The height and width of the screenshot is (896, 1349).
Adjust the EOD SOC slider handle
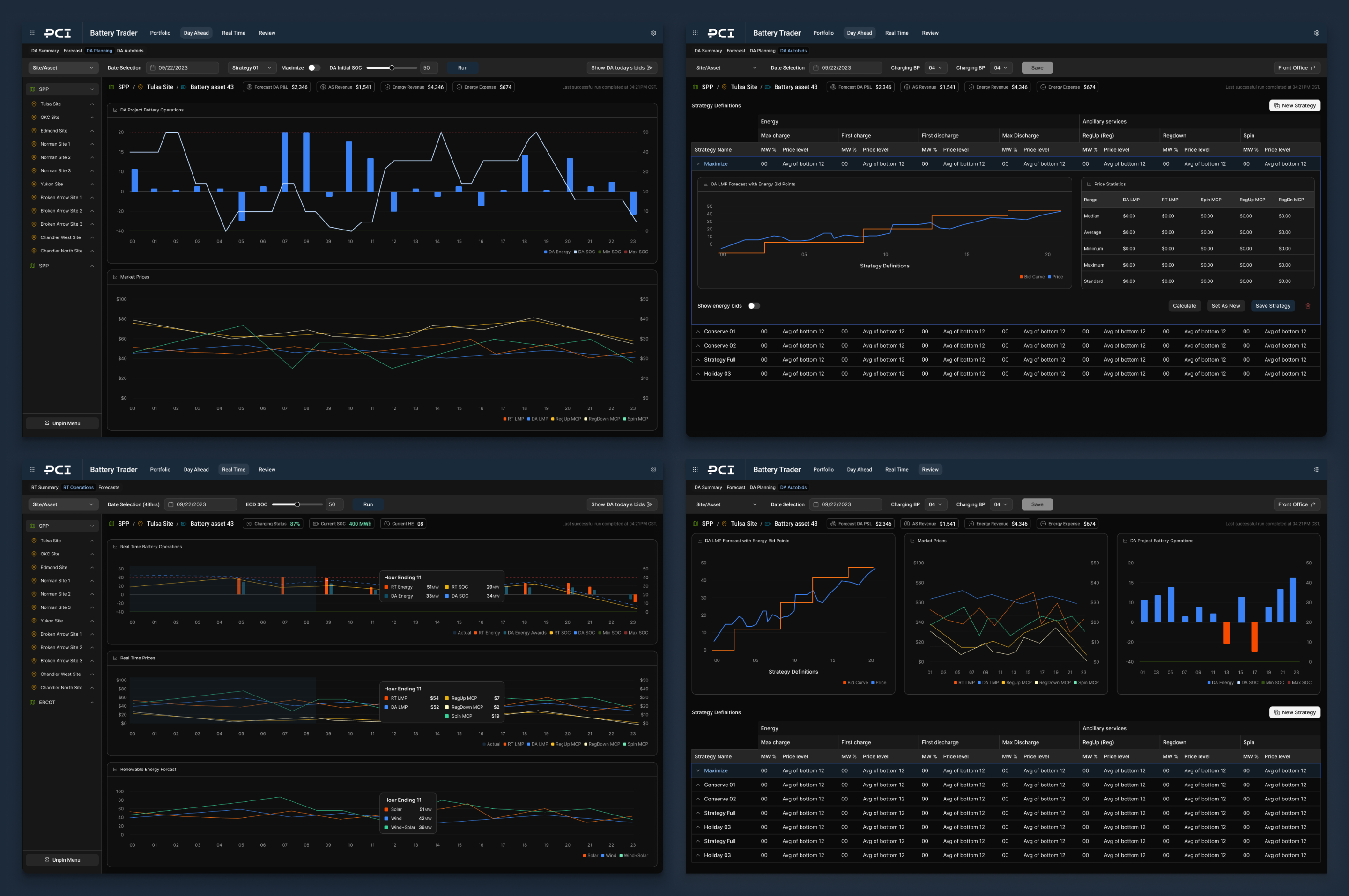(297, 504)
